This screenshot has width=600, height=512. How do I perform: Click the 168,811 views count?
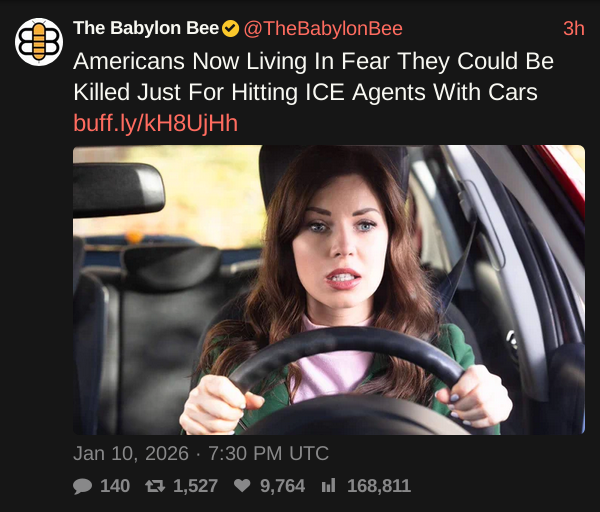[379, 486]
